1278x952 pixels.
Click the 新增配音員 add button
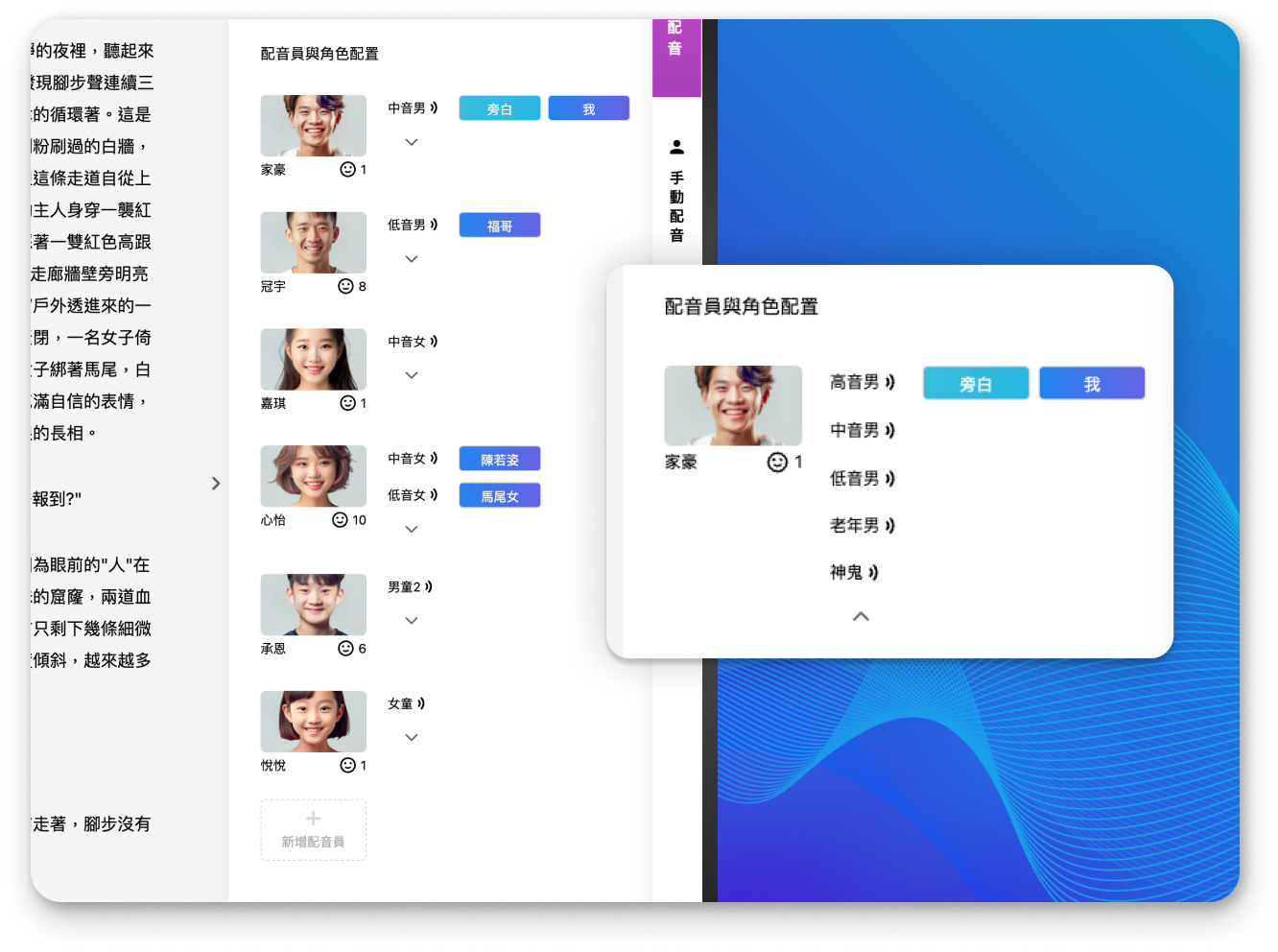click(313, 829)
